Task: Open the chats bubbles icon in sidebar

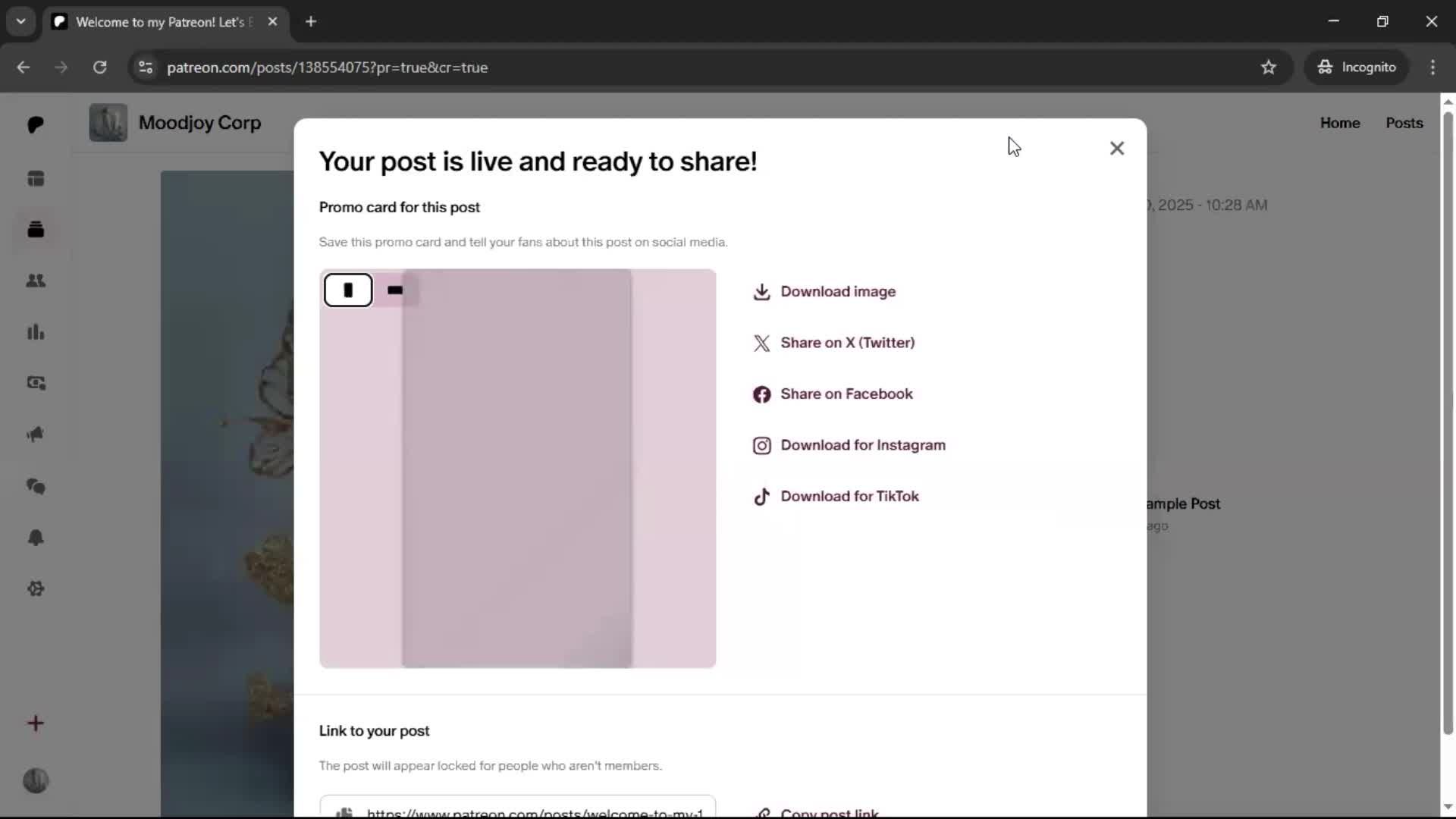Action: click(x=36, y=486)
